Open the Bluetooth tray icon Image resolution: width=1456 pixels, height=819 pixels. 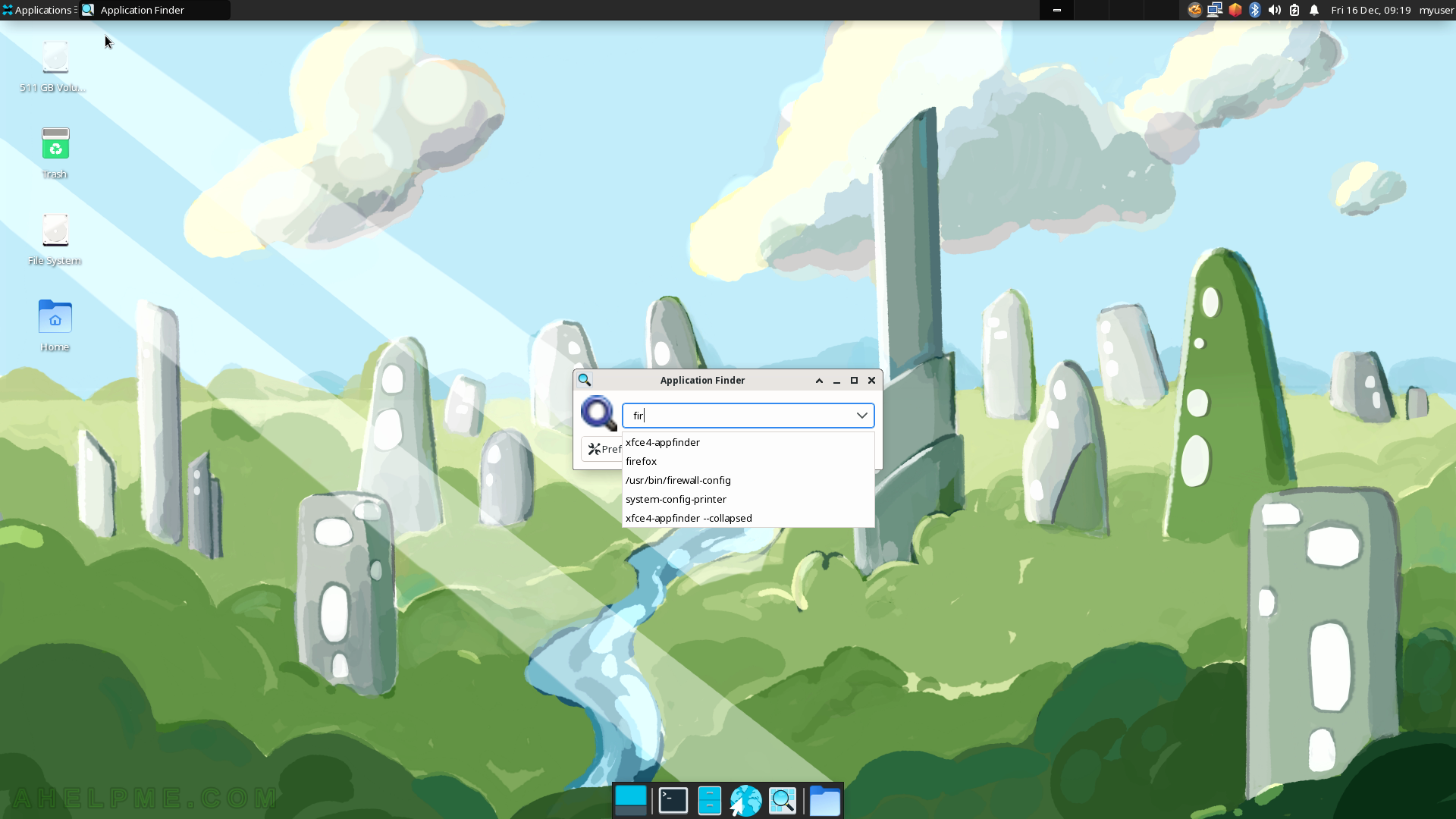(x=1255, y=10)
